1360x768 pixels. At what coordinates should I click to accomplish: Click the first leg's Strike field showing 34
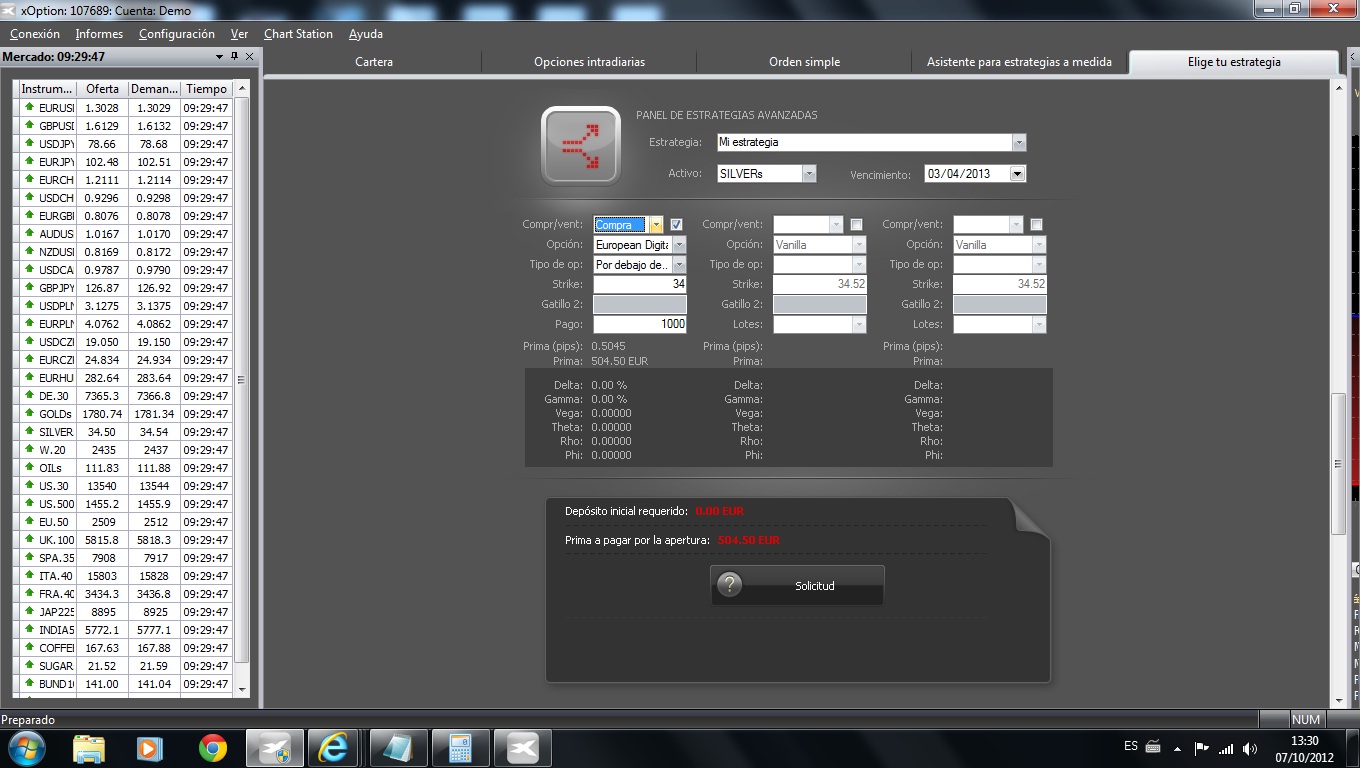640,284
